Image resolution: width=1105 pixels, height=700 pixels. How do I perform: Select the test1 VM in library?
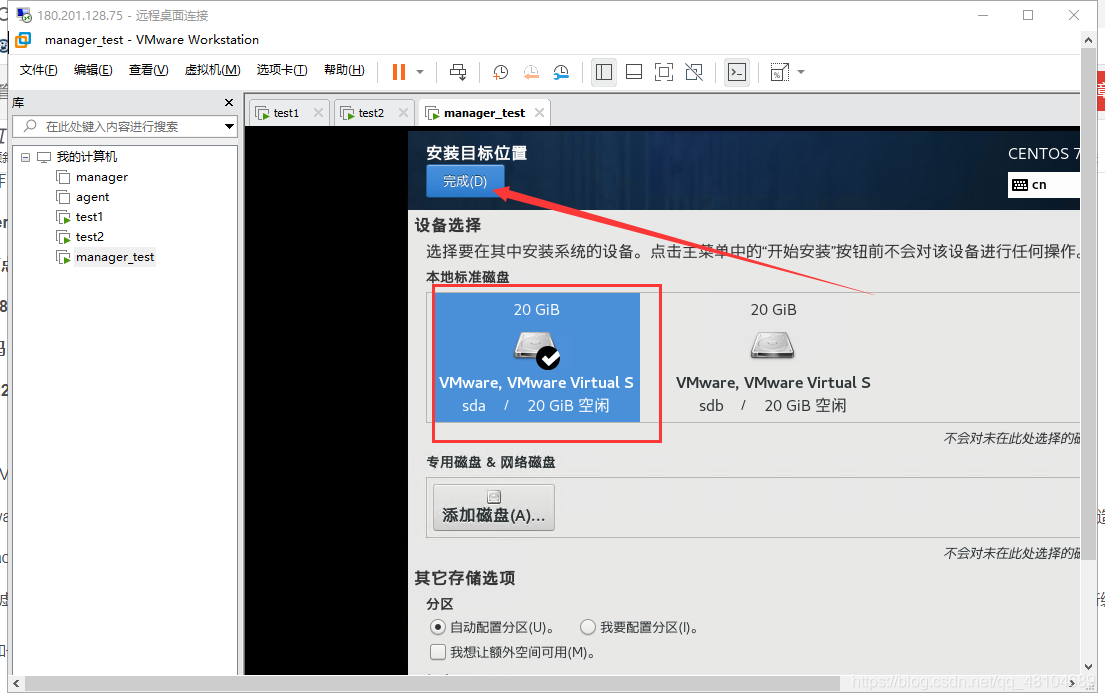pyautogui.click(x=89, y=216)
